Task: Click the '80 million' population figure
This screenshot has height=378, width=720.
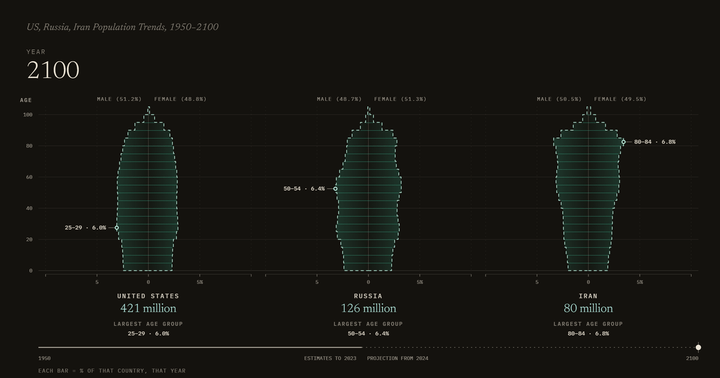Action: tap(588, 308)
